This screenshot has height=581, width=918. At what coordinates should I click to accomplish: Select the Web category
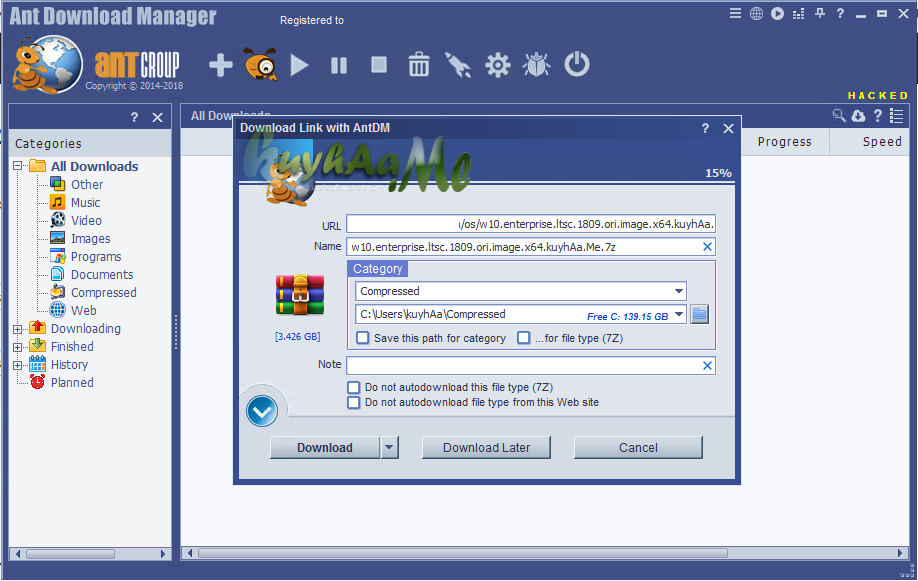tap(84, 311)
